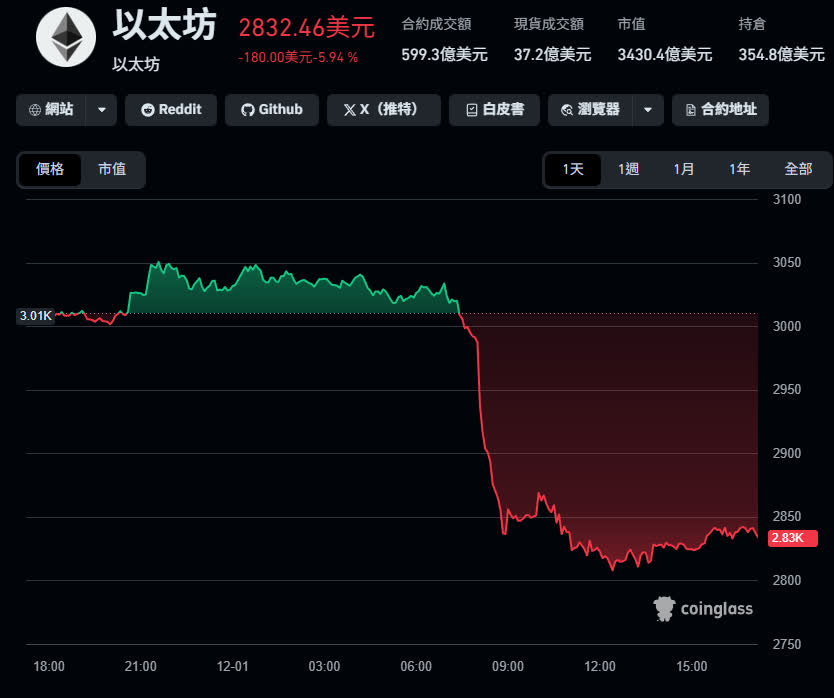This screenshot has height=698, width=834.
Task: Select the 1月 time range tab
Action: [684, 169]
